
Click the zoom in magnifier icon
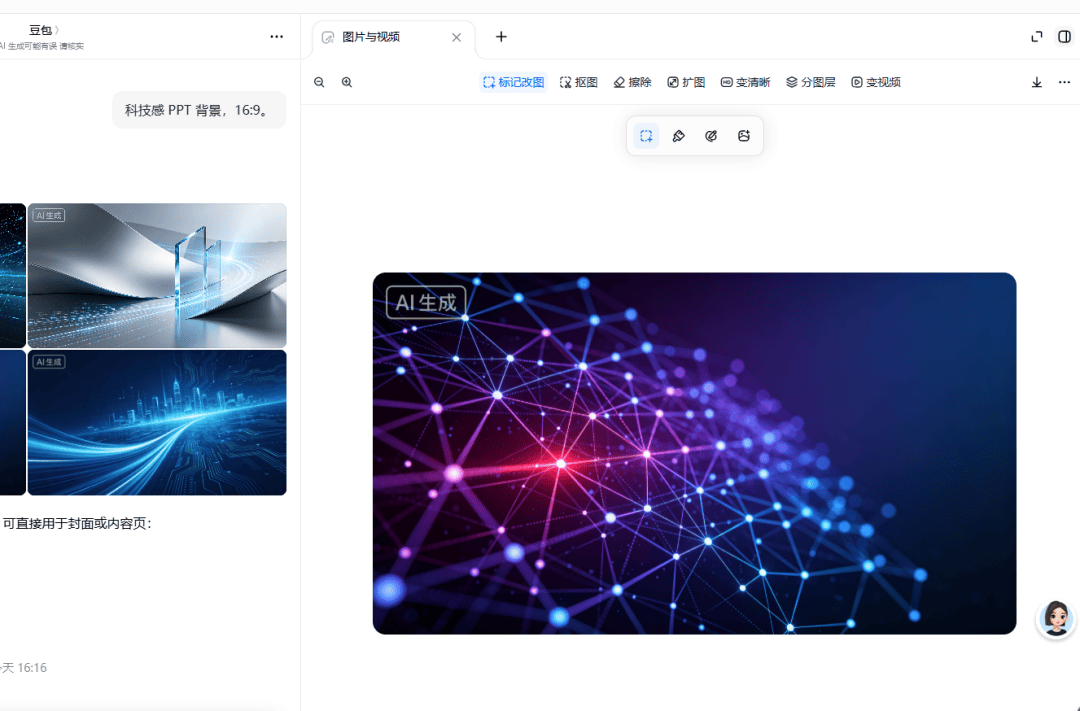347,82
